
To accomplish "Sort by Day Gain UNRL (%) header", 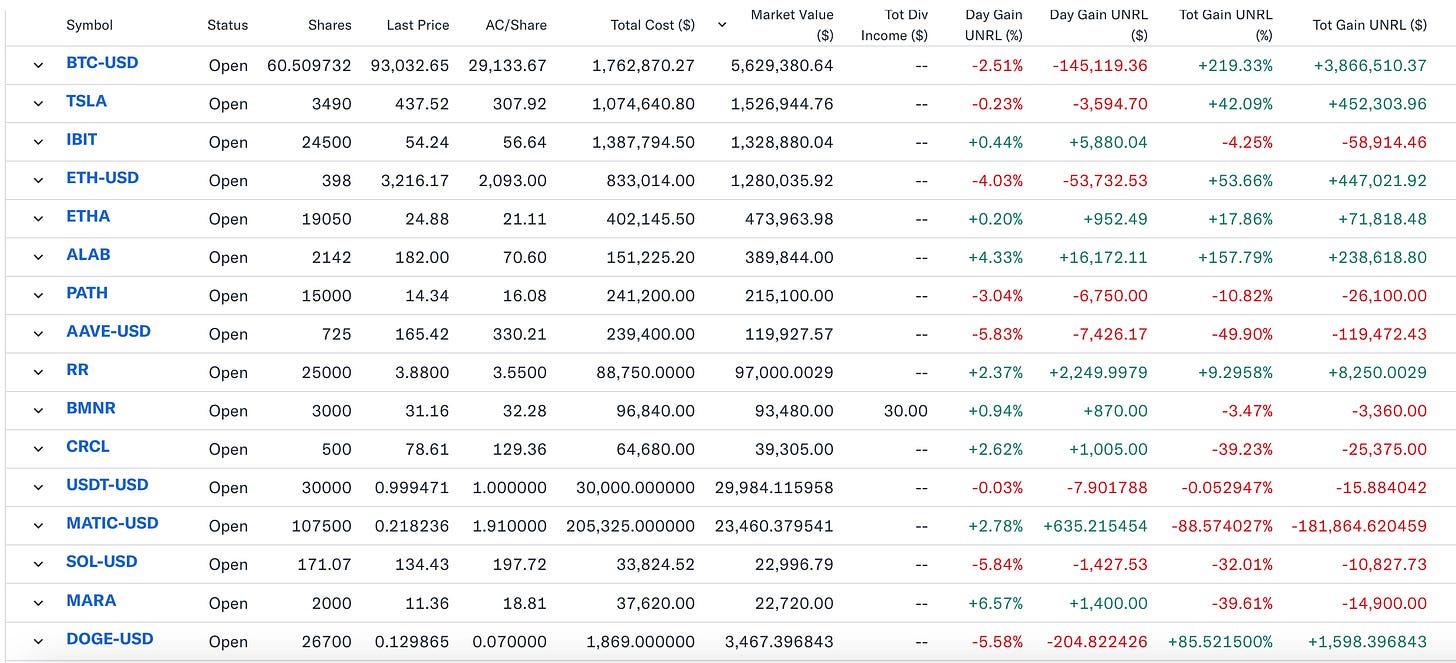I will 993,25.
